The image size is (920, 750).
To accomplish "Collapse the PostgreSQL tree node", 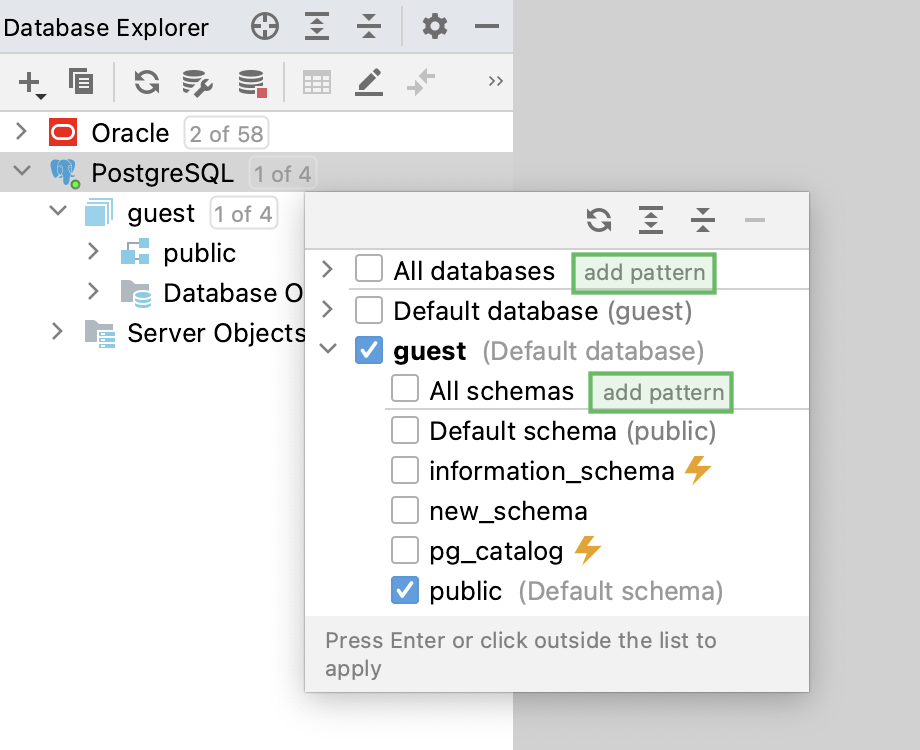I will 22,171.
